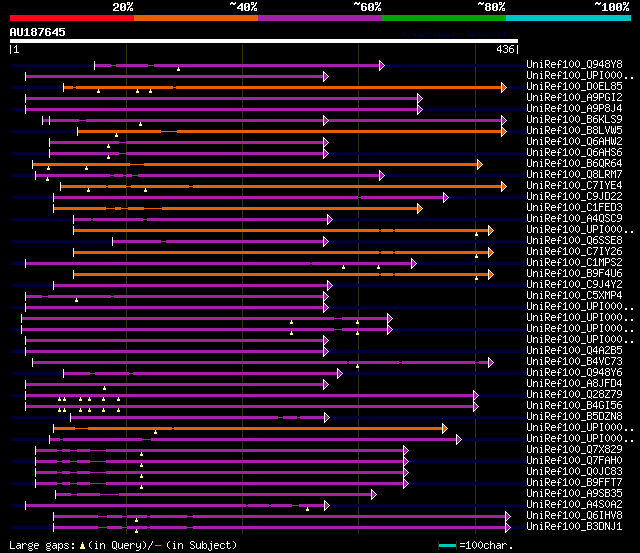Viewport: 640px width, 553px height.
Task: Open the UniRef100_A9P8J4 hit label
Action: (x=574, y=109)
